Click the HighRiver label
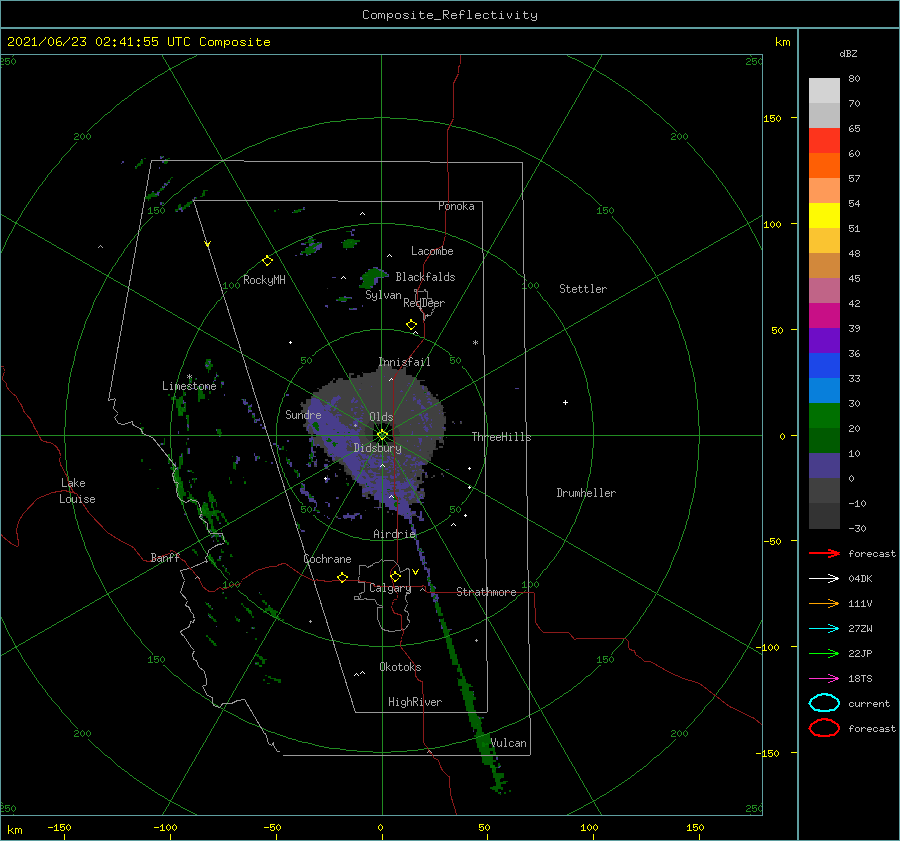This screenshot has height=841, width=900. point(415,702)
